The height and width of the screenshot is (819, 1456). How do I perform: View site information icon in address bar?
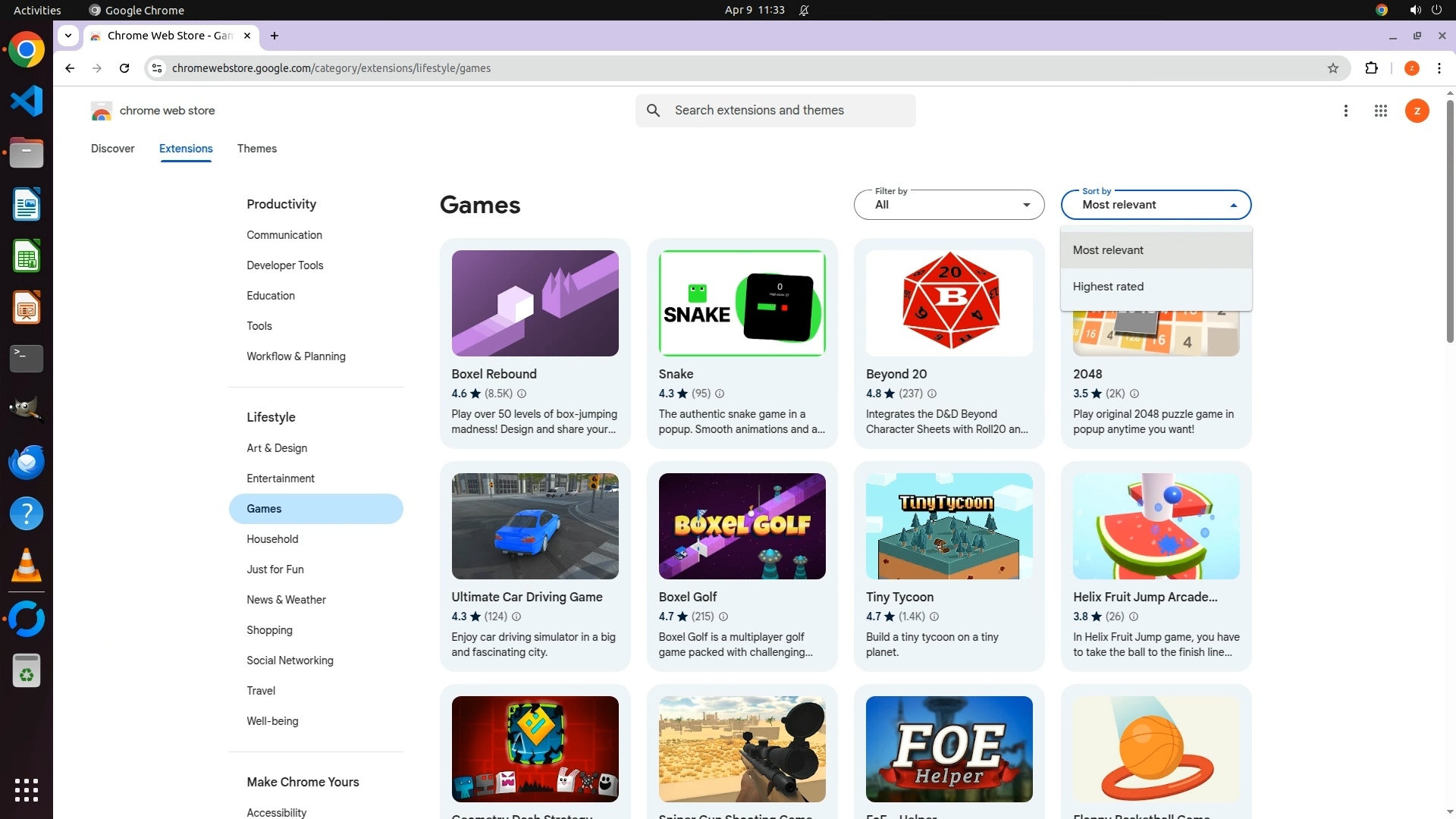click(x=157, y=68)
